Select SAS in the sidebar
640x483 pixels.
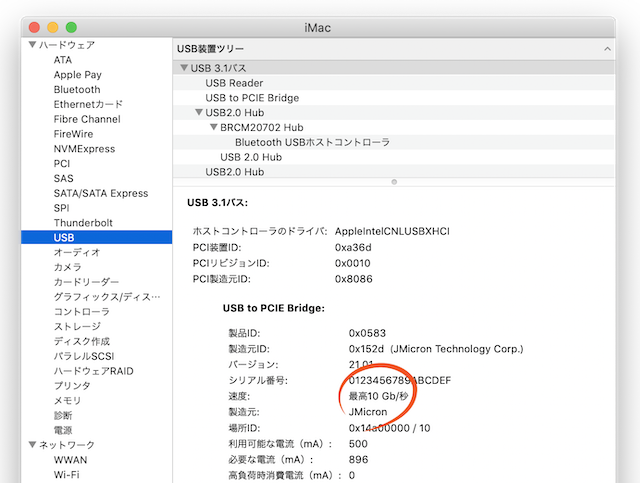(63, 178)
